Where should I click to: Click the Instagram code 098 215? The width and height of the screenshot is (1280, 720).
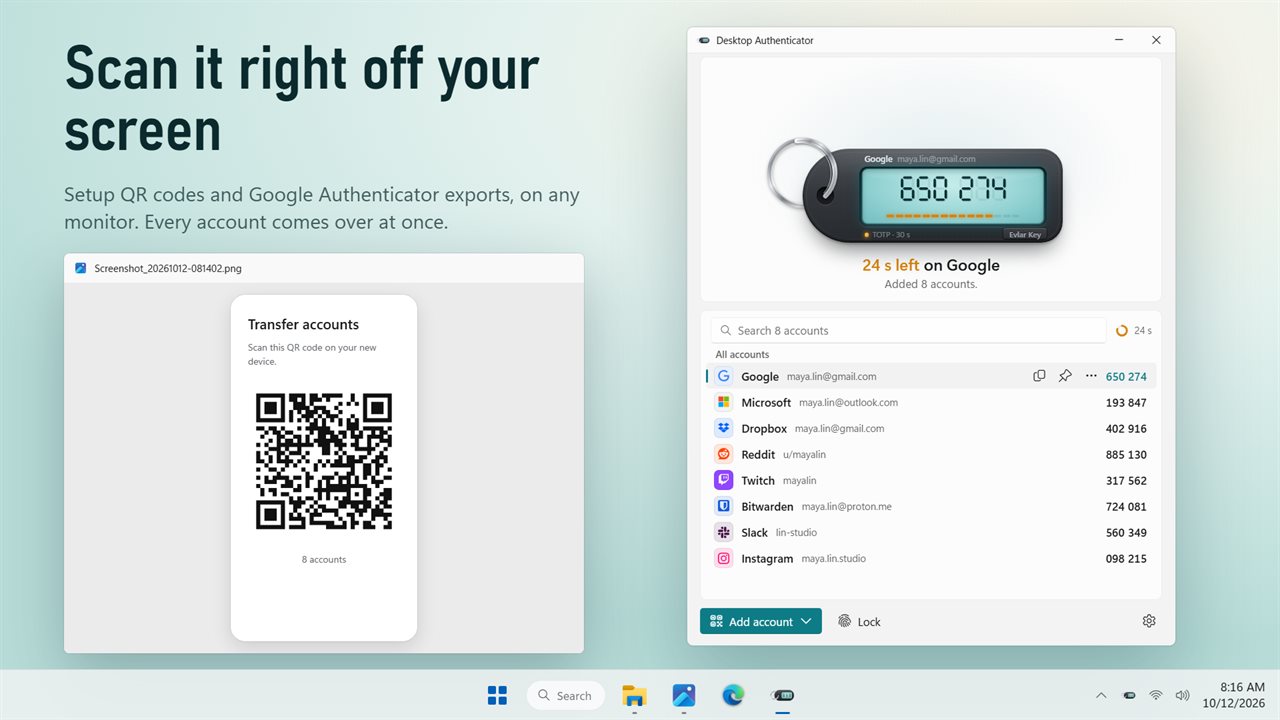(1126, 558)
